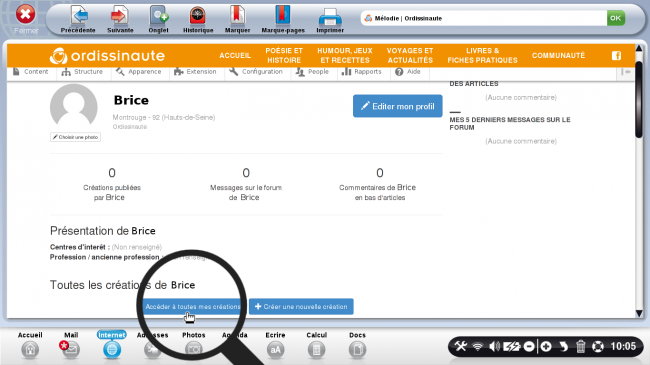Click the lifebuoy help icon in tray

point(598,346)
